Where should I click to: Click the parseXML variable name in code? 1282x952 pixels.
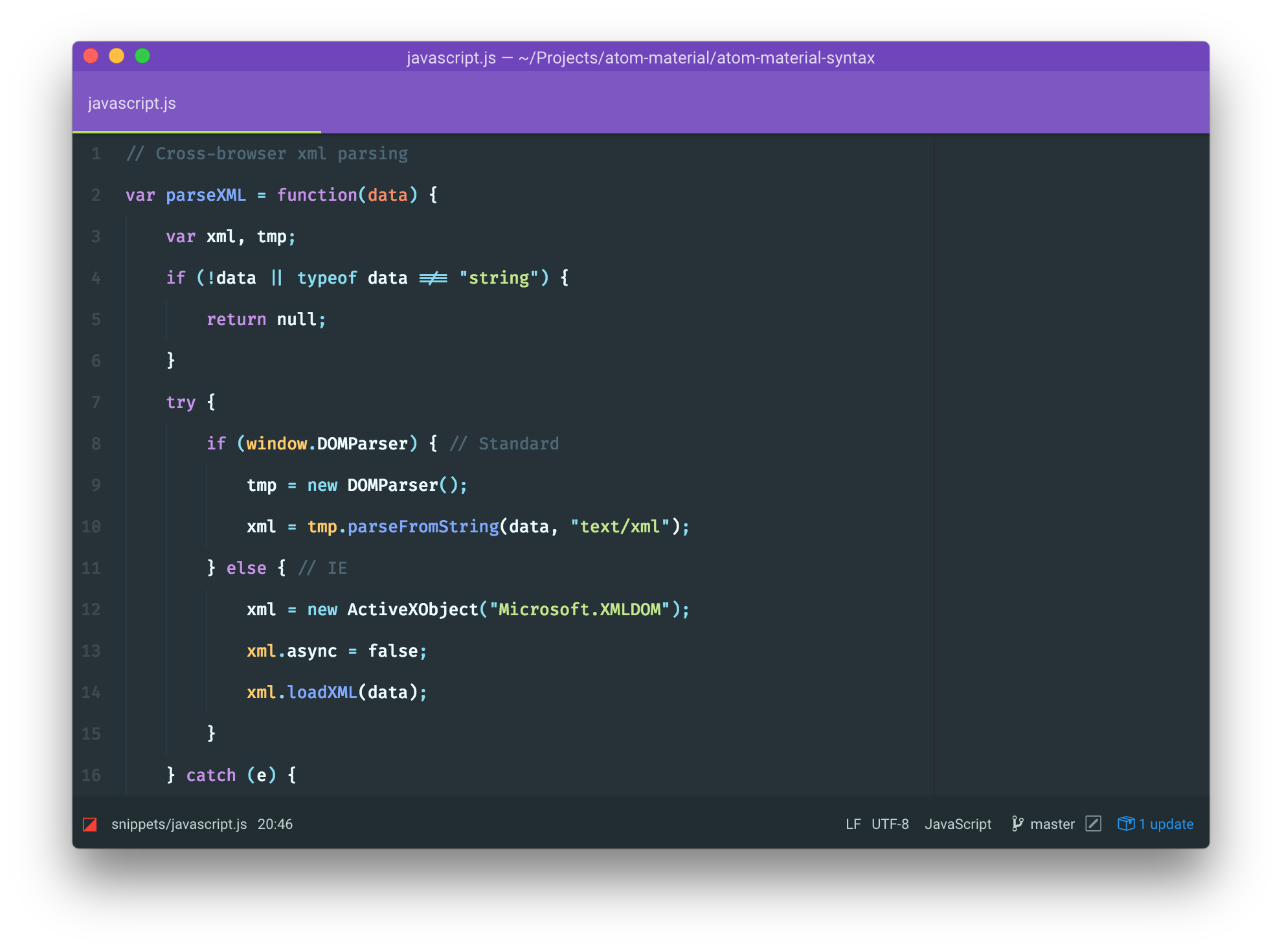[206, 195]
